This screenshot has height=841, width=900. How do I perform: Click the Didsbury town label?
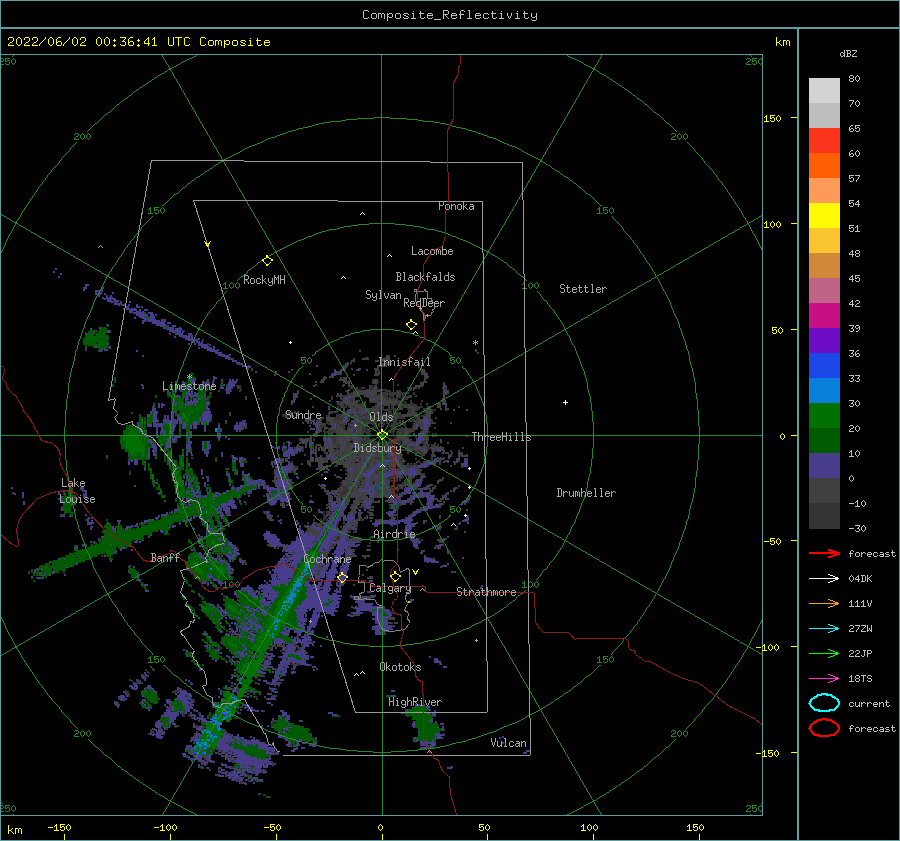(x=377, y=448)
